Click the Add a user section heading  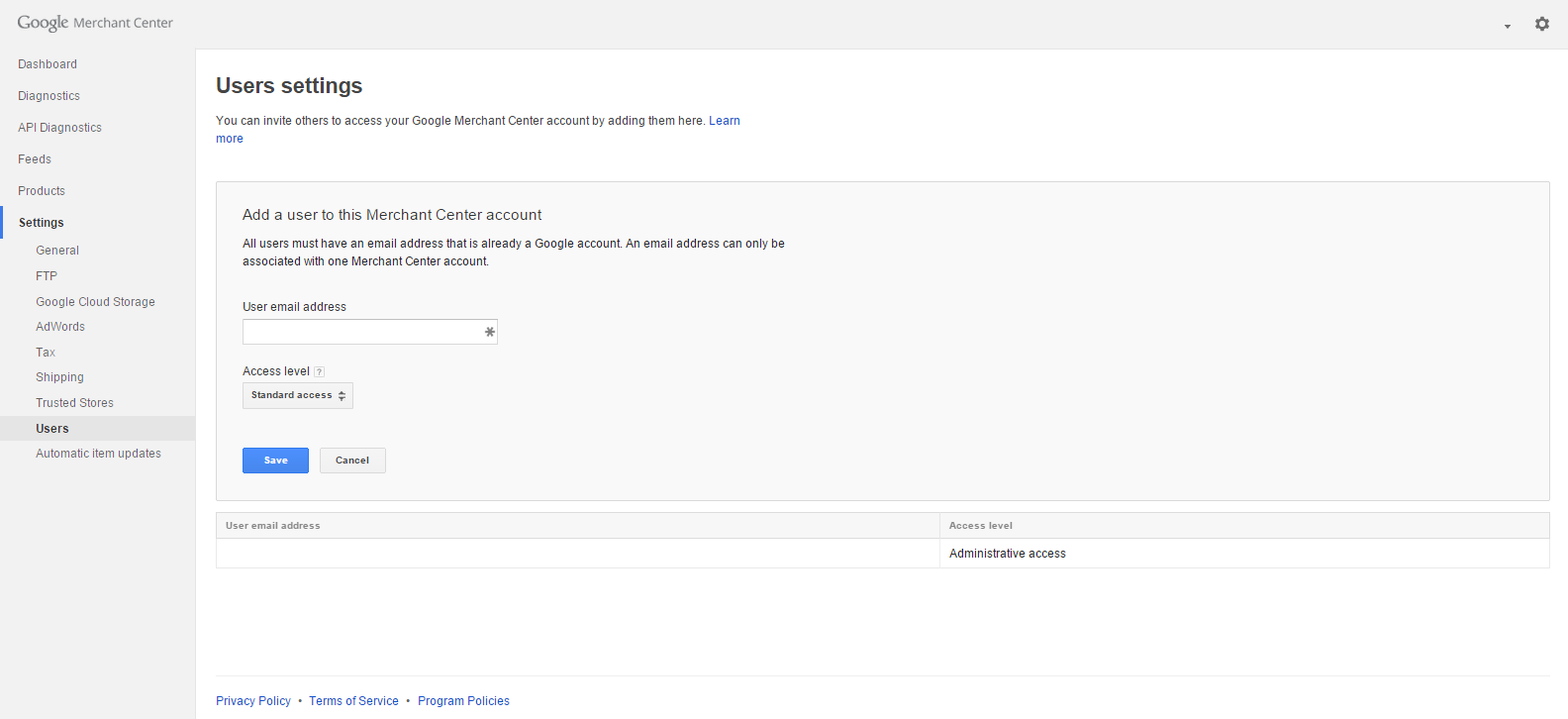[392, 215]
